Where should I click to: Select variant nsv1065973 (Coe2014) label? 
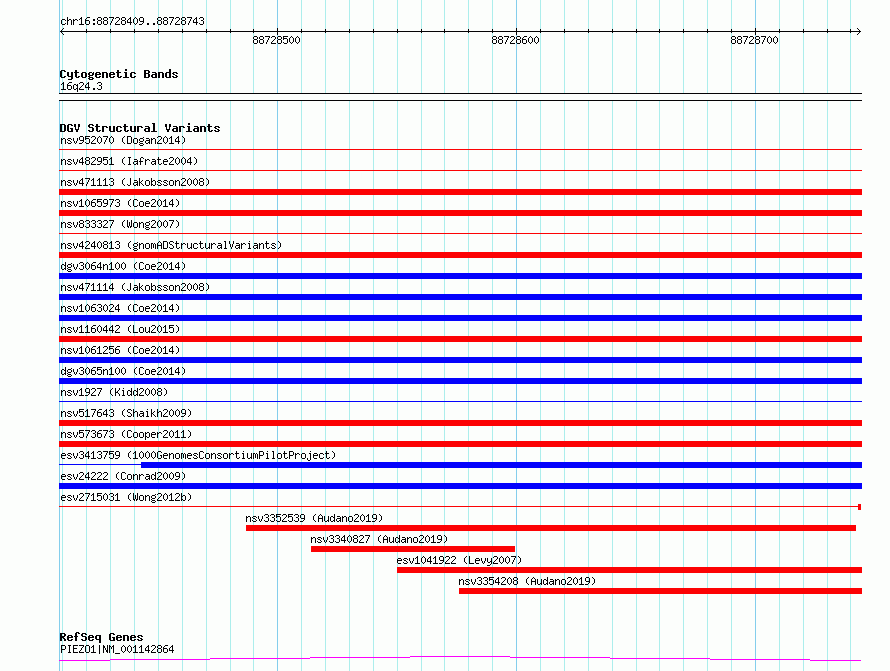[120, 203]
